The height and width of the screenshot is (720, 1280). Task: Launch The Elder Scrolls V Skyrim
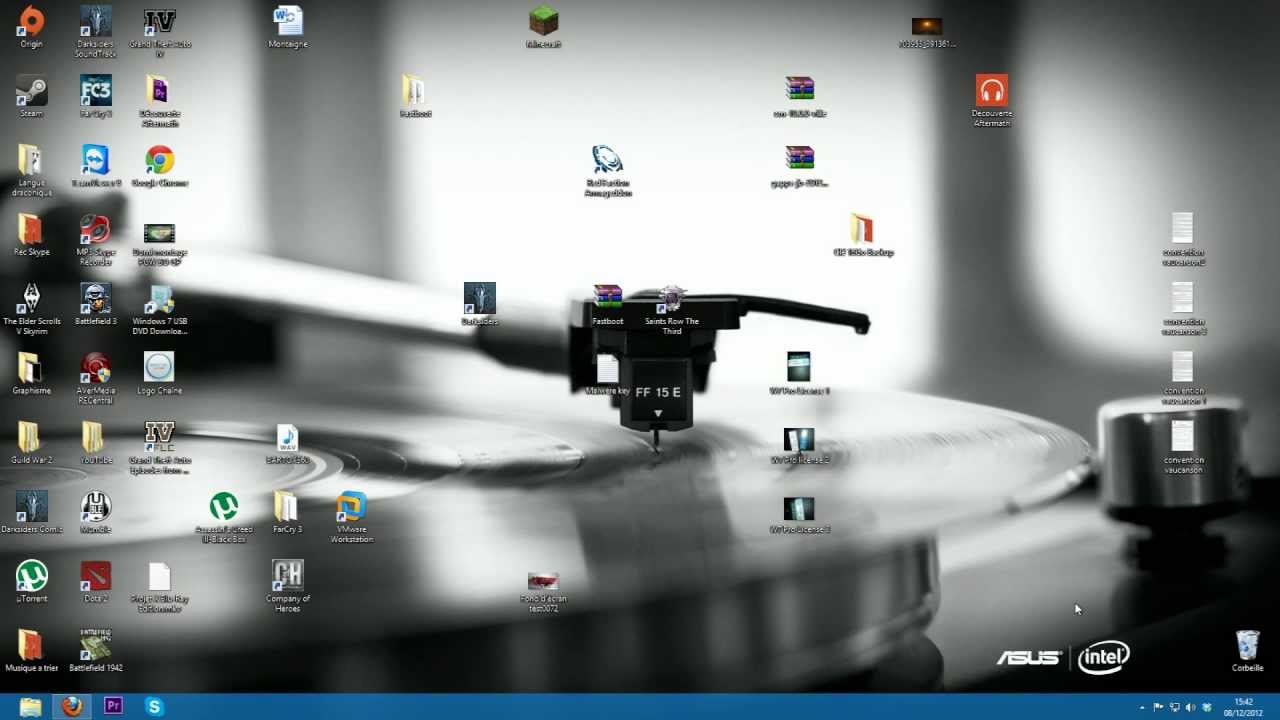[32, 298]
